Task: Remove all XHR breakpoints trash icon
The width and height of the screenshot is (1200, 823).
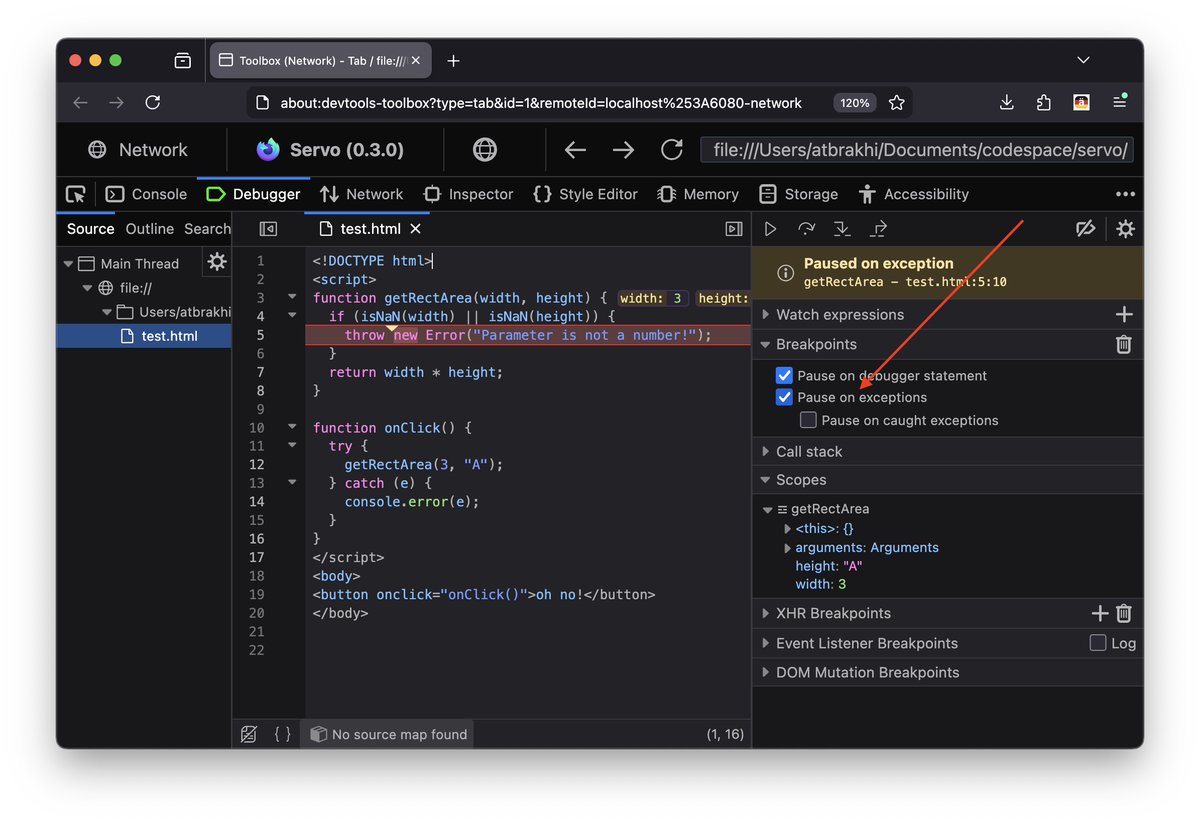Action: 1124,613
